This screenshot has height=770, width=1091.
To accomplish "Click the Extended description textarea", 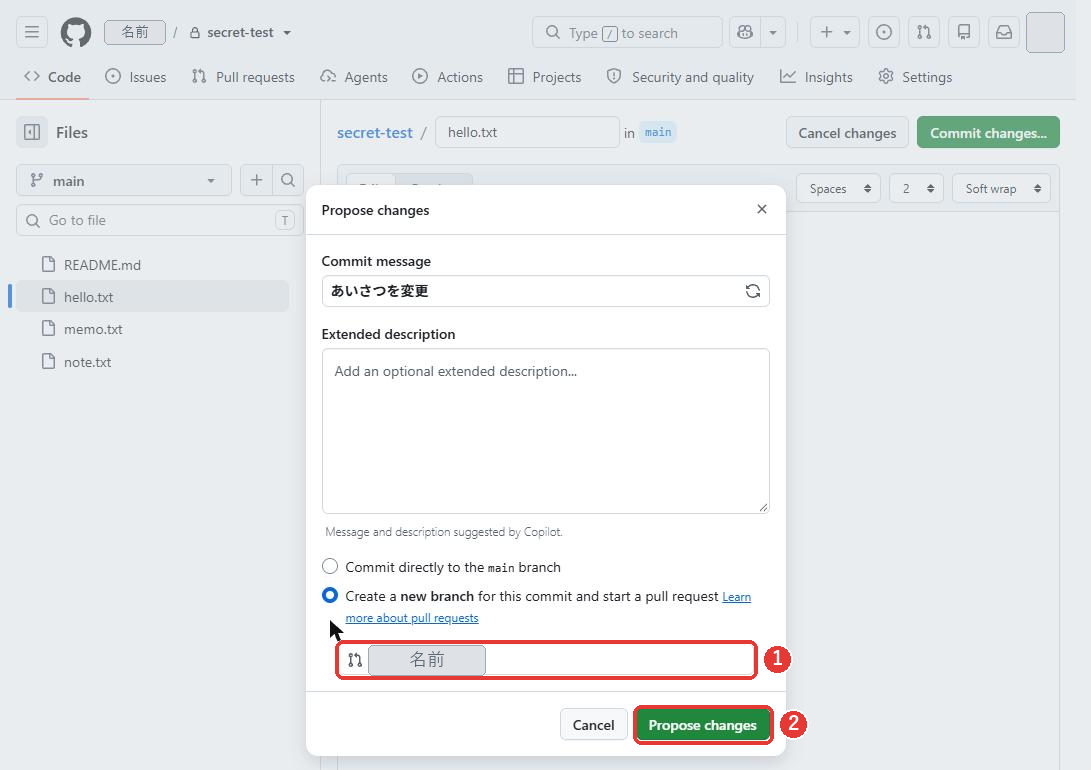I will [546, 431].
